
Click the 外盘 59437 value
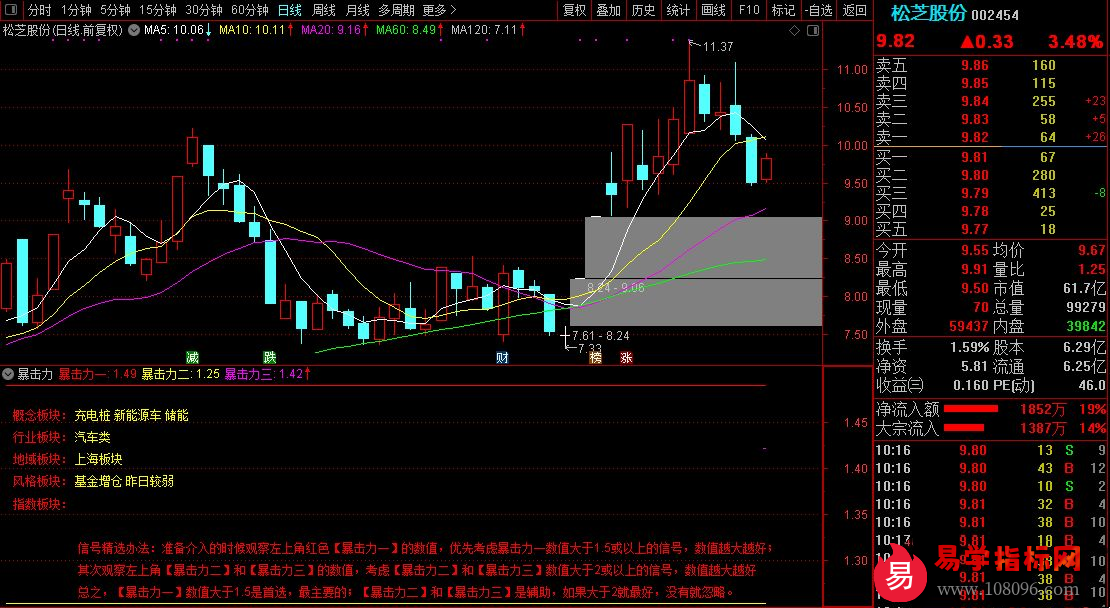tap(968, 326)
